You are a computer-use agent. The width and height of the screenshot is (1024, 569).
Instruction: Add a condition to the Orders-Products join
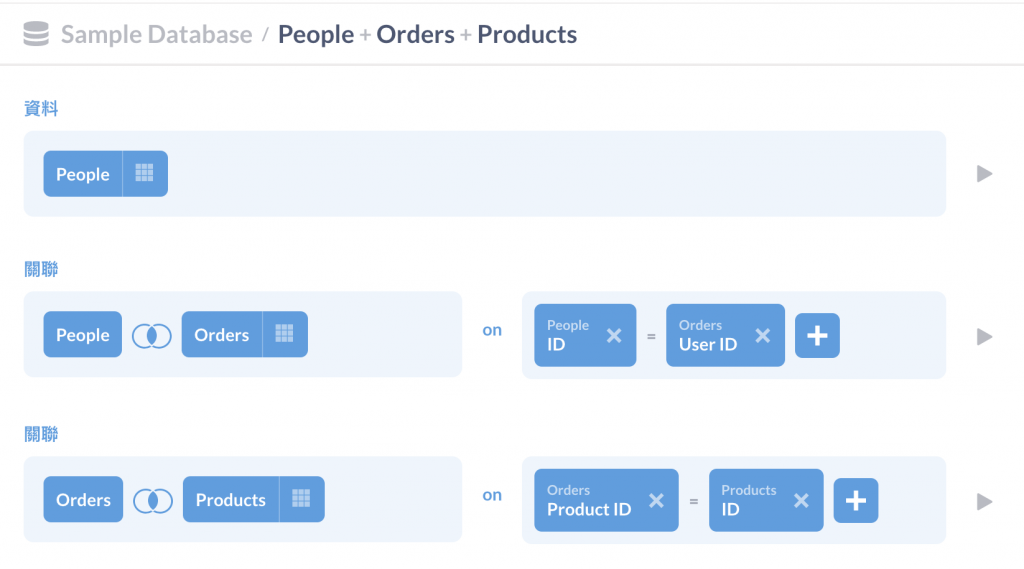click(855, 500)
